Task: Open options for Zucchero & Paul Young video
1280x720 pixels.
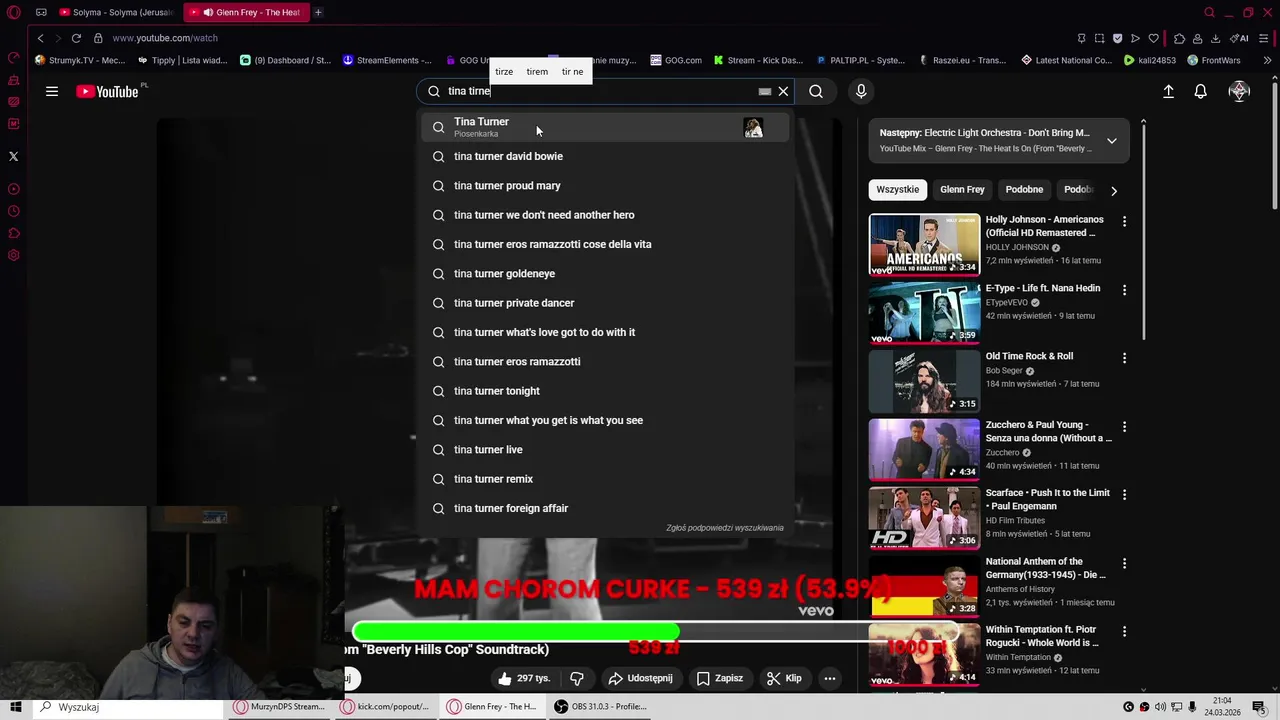Action: click(x=1124, y=426)
